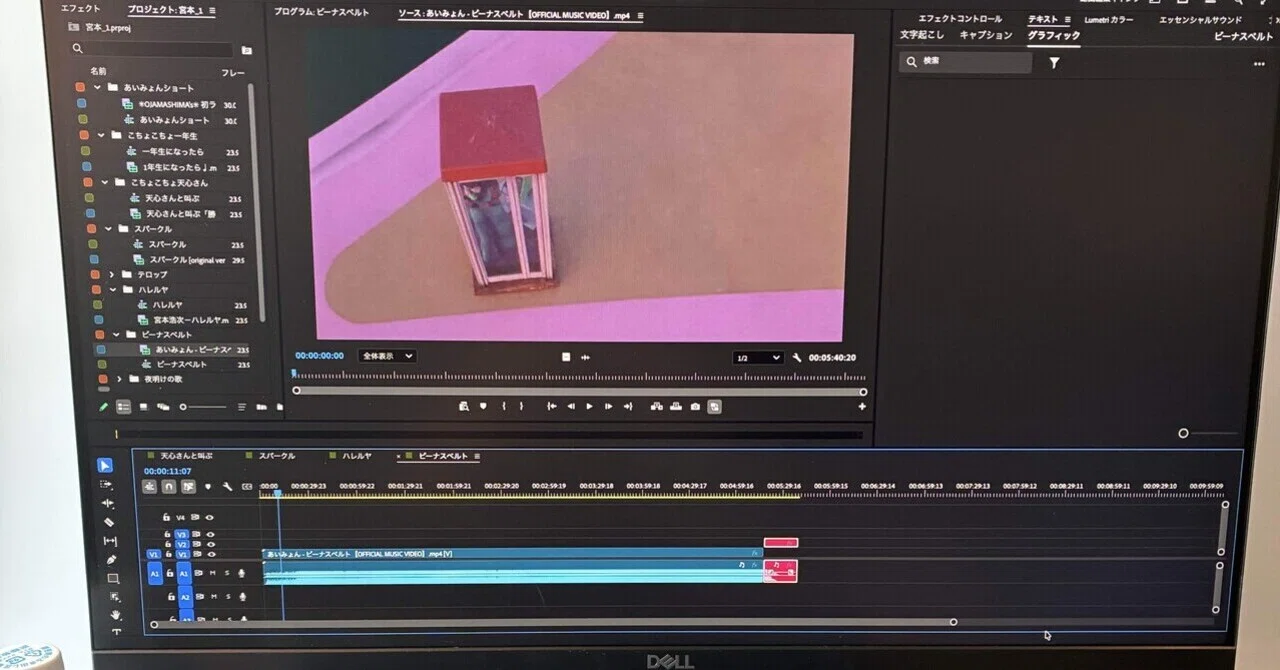Click the green pencil writable-project icon
Viewport: 1280px width, 670px height.
pyautogui.click(x=104, y=407)
